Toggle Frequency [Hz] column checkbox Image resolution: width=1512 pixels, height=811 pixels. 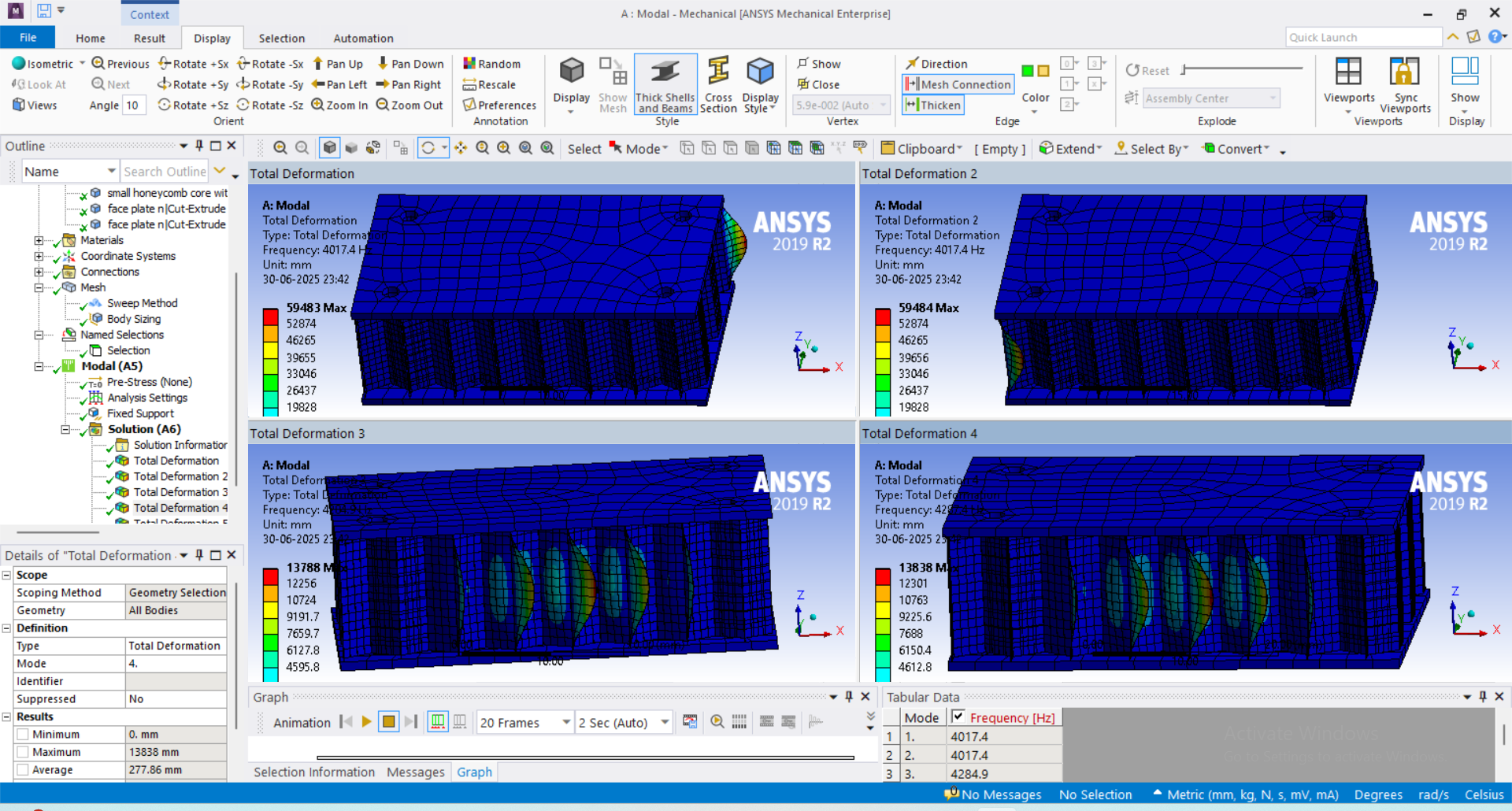point(958,717)
